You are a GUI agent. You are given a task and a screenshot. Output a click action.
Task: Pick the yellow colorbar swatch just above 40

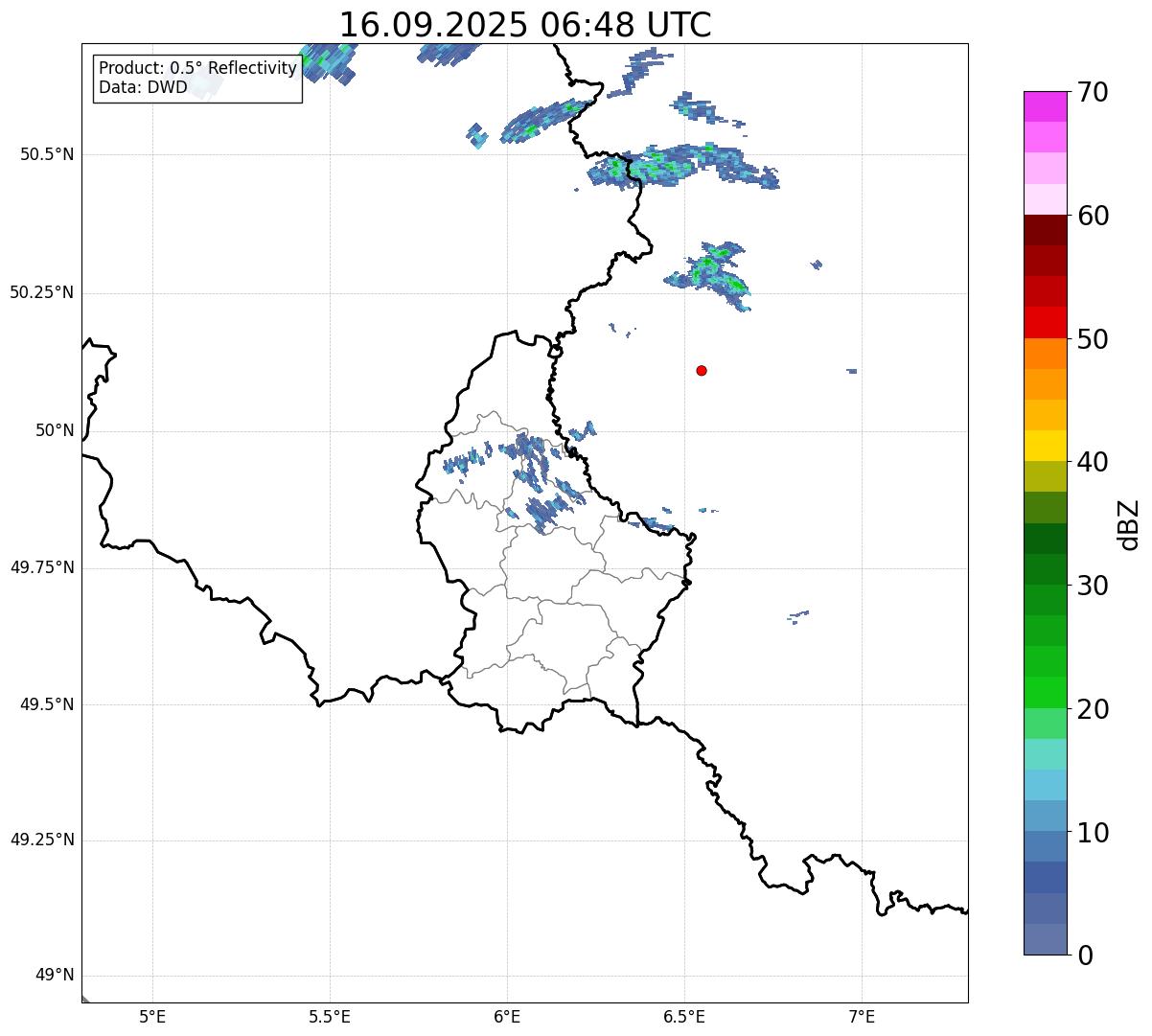point(1046,446)
